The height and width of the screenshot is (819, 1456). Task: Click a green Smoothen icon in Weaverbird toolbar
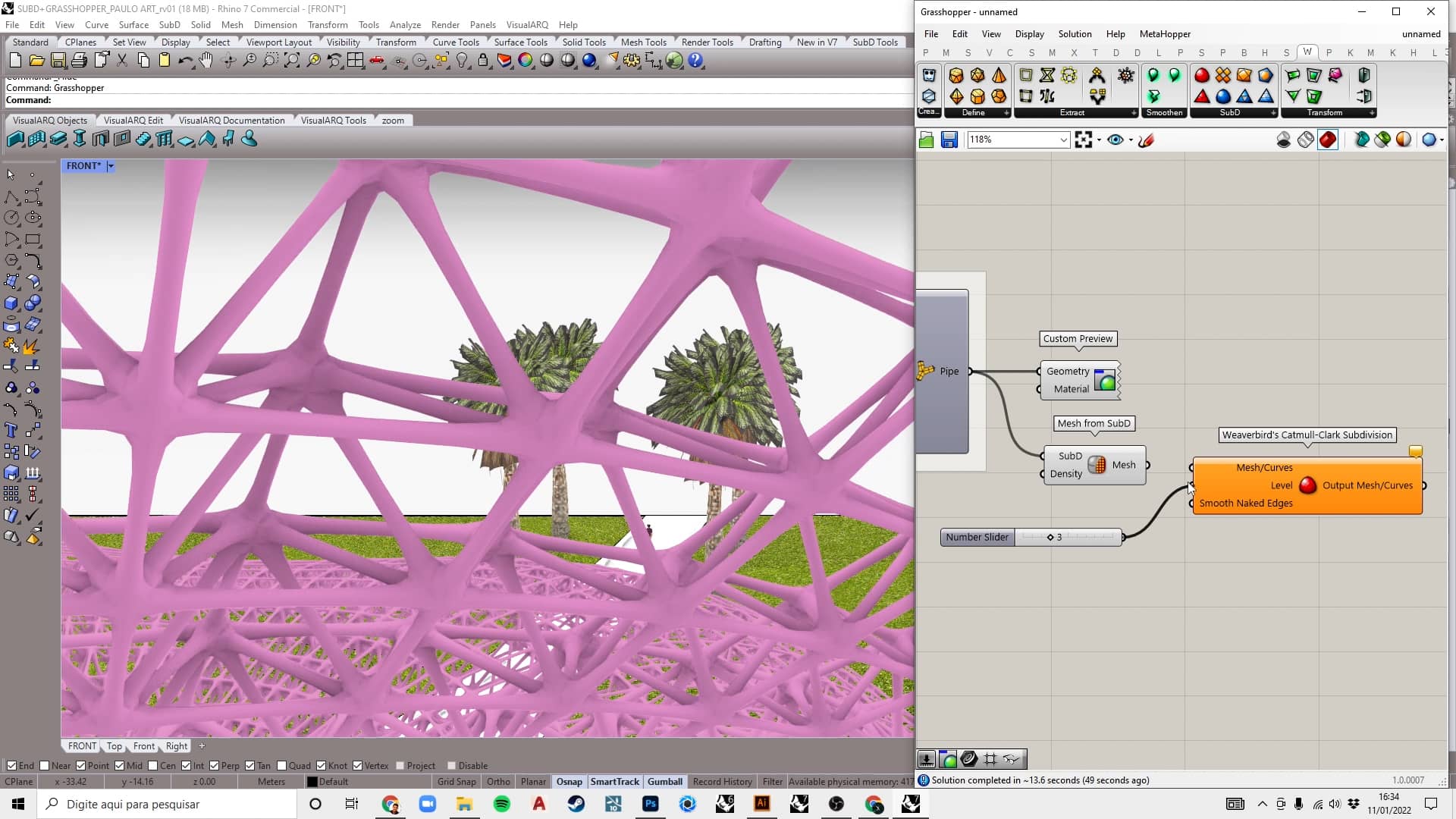(x=1153, y=75)
